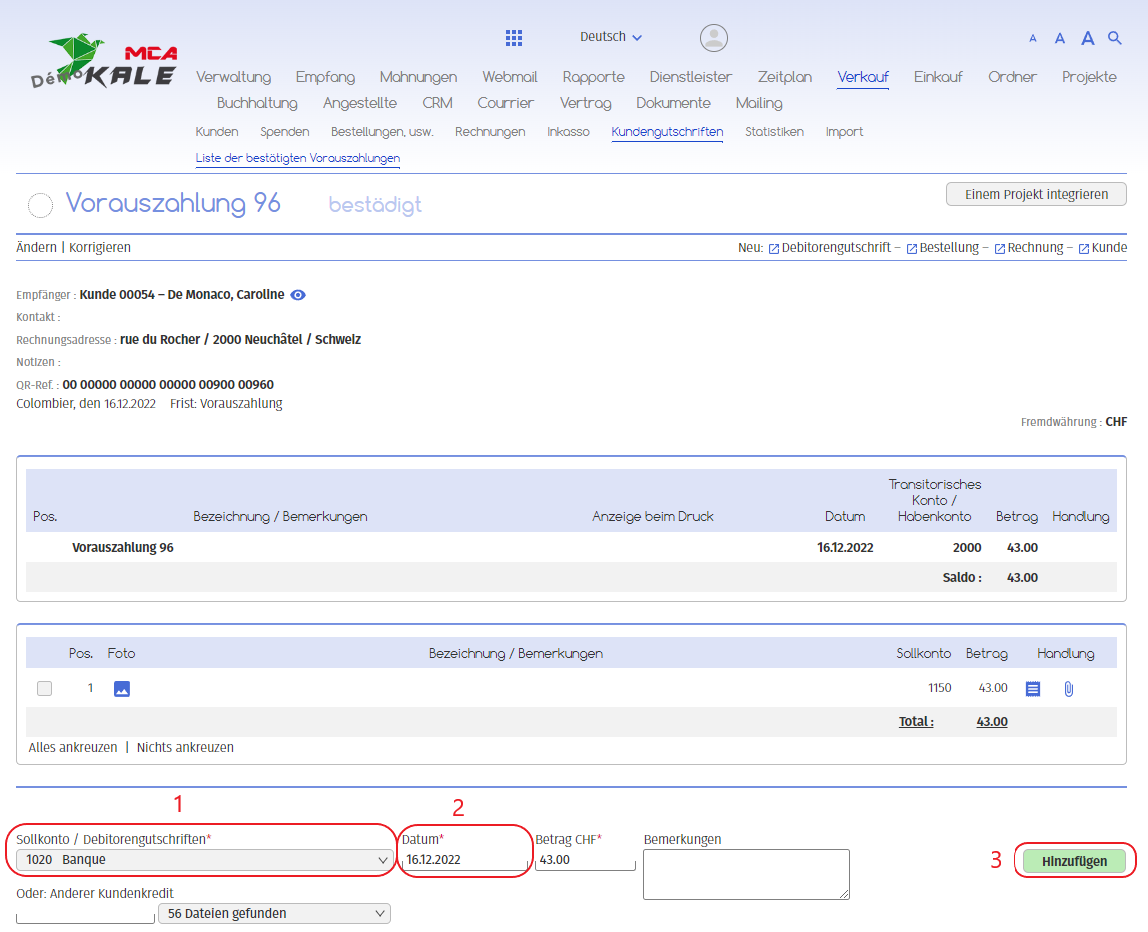Click the Ändern link
This screenshot has width=1148, height=932.
(36, 247)
